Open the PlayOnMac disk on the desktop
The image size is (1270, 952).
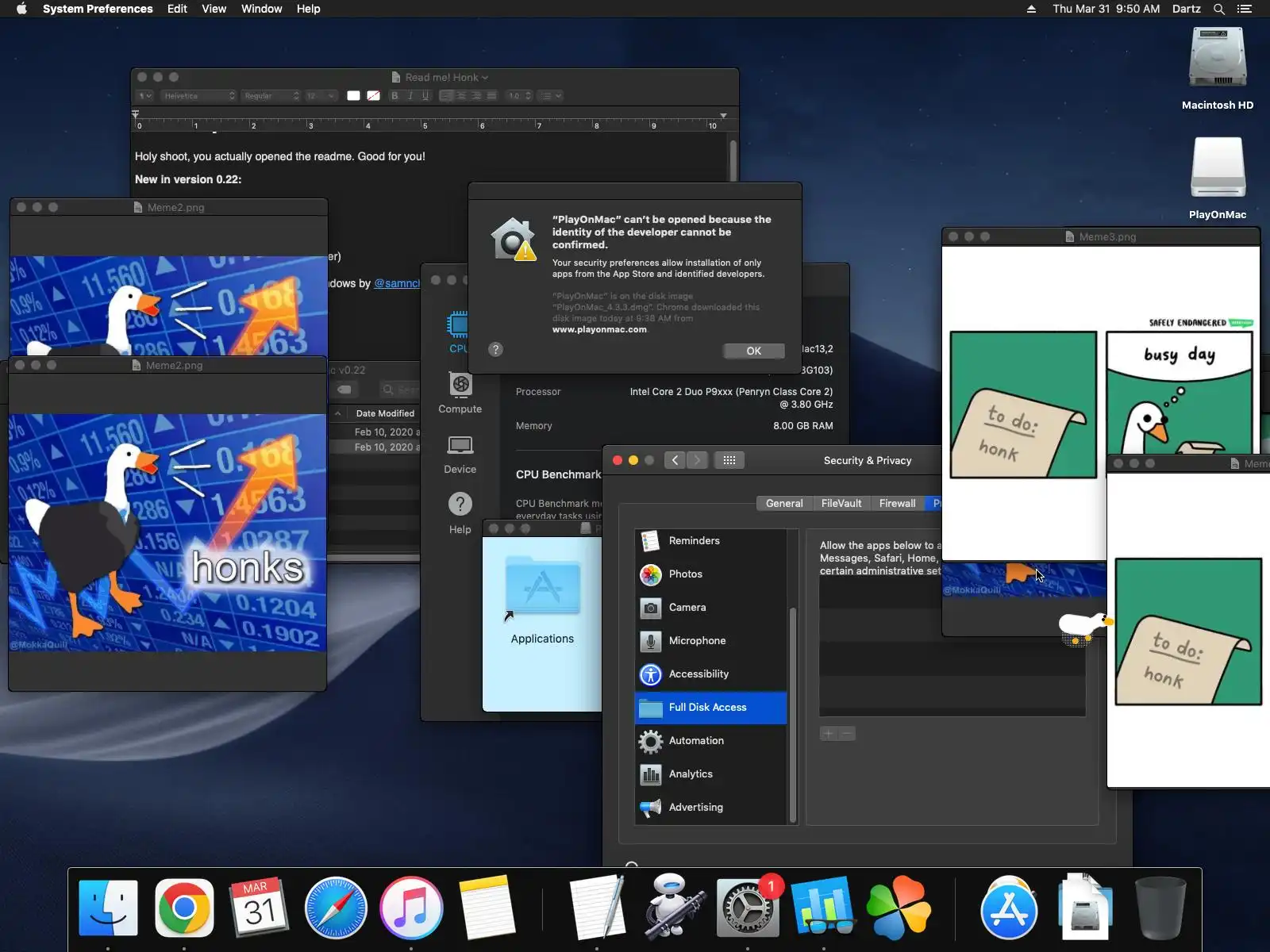(x=1218, y=178)
